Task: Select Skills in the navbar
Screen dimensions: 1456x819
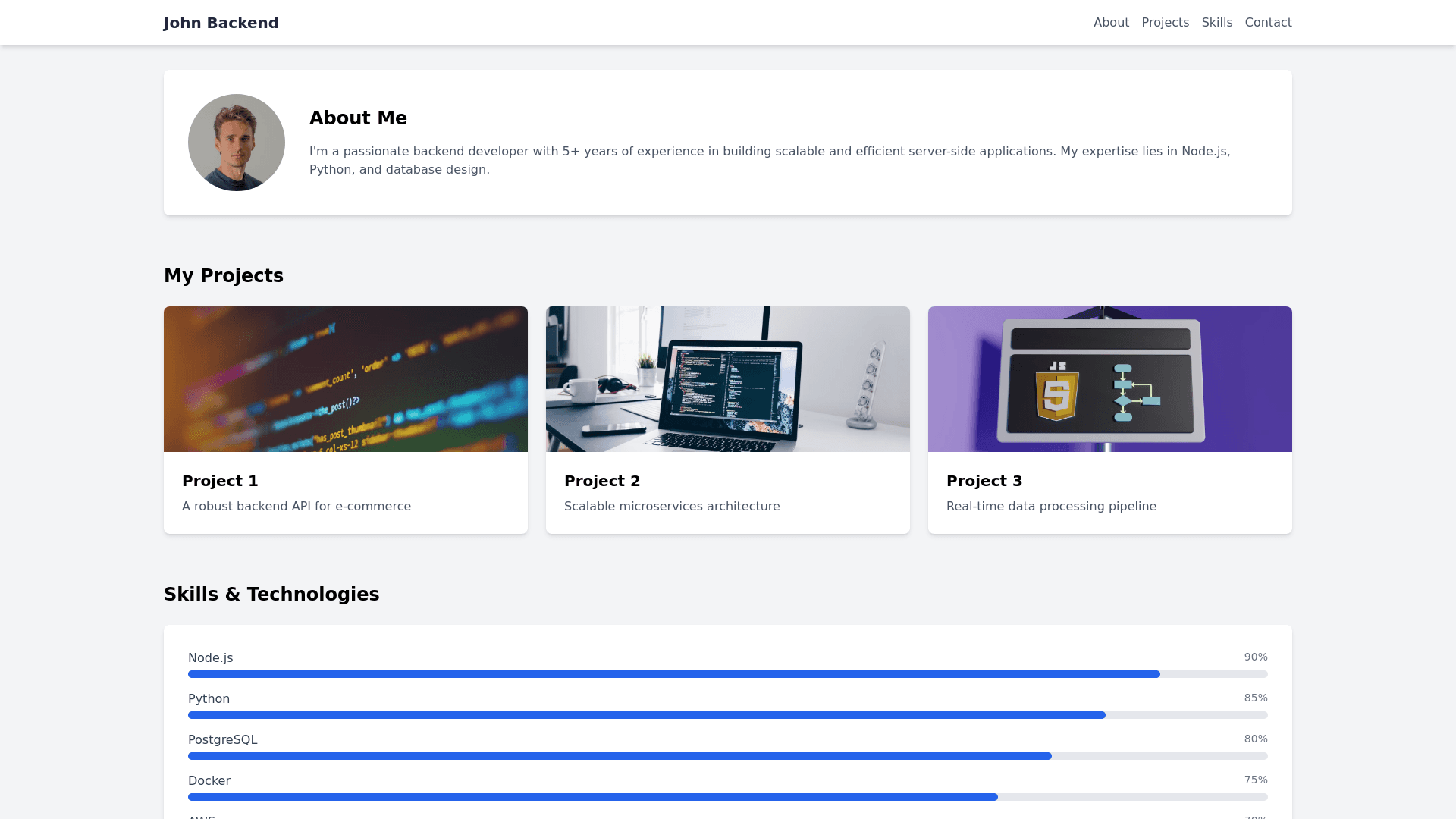Action: click(1217, 23)
